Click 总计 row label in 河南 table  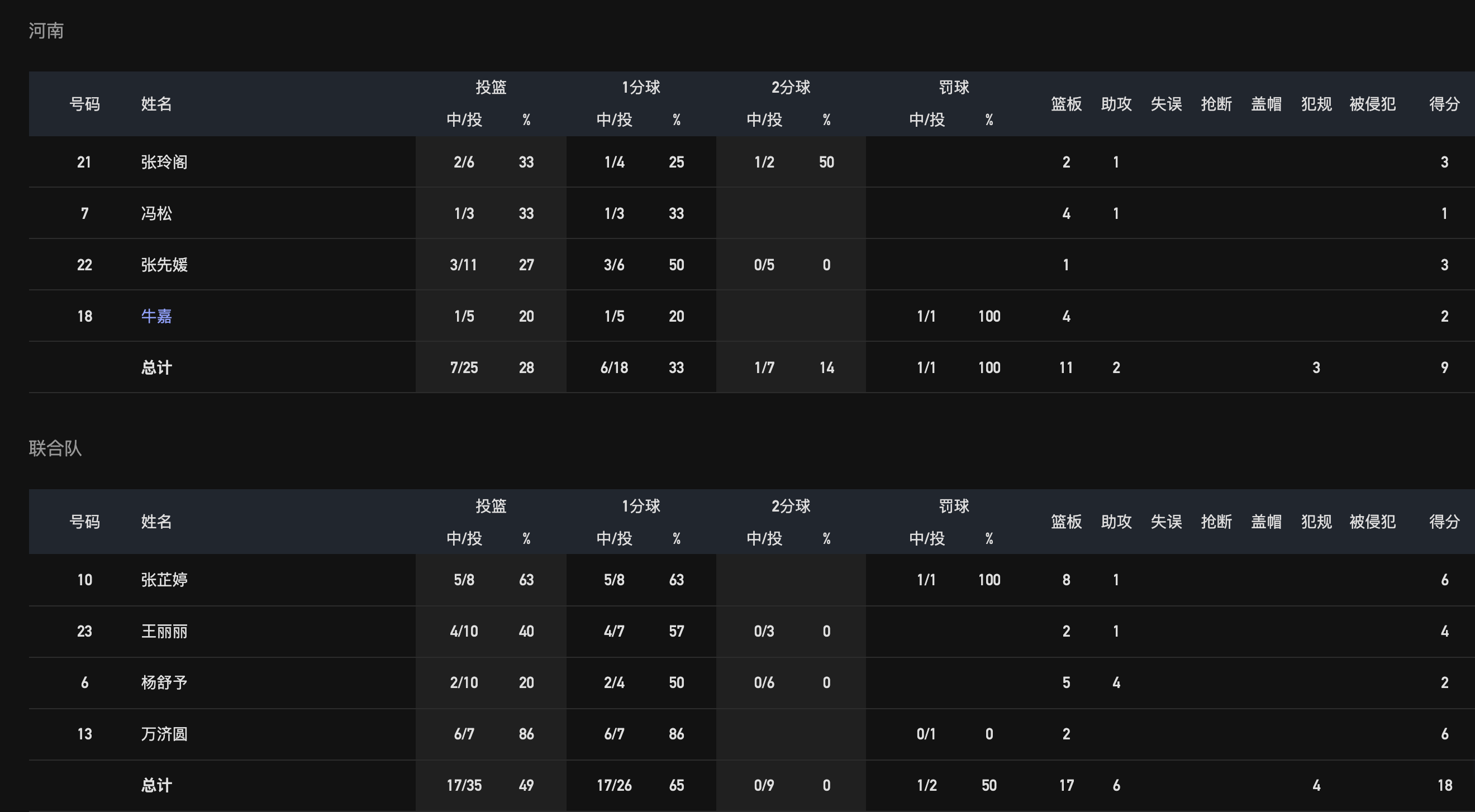tap(156, 367)
